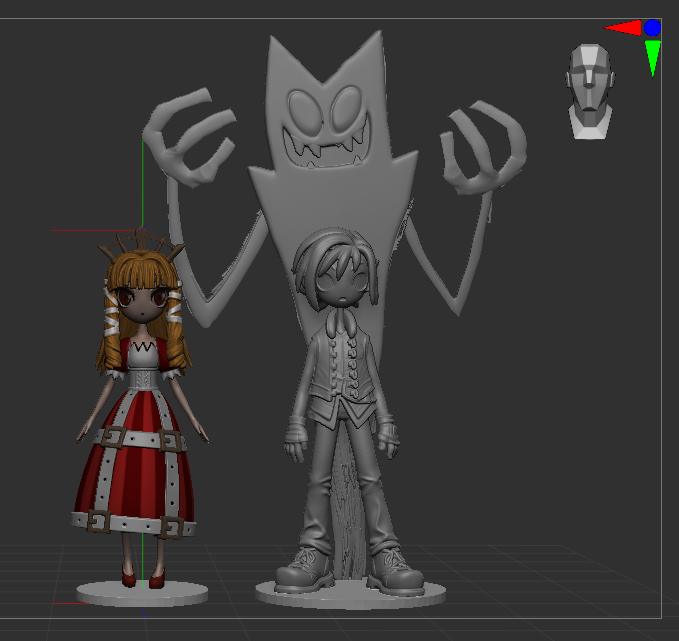Click the CamView head orientation gizmo
Viewport: 679px width, 641px height.
point(590,91)
